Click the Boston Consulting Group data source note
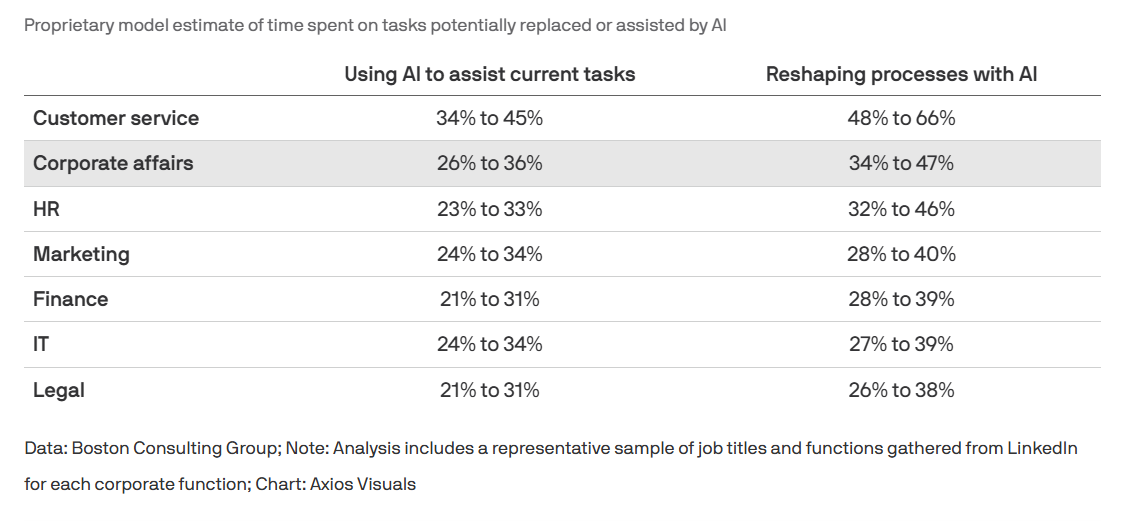1121x521 pixels. [550, 448]
